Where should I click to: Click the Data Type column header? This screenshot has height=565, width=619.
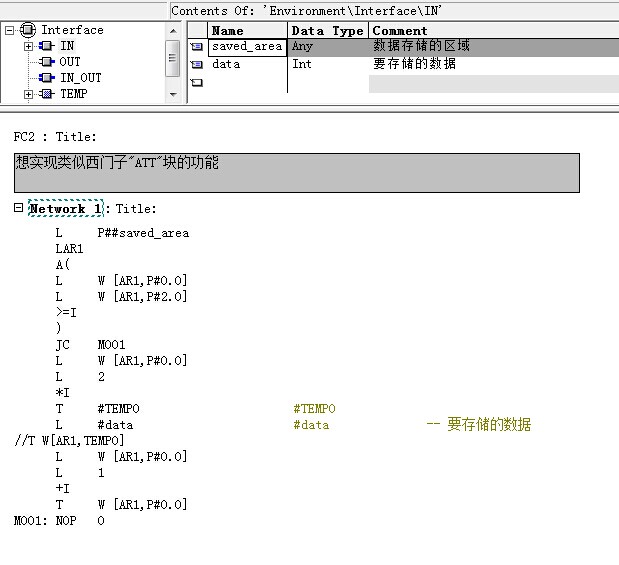pyautogui.click(x=328, y=30)
